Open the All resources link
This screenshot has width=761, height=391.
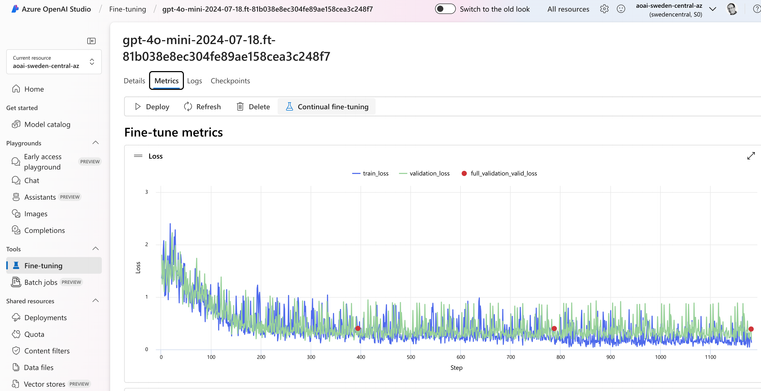[568, 9]
